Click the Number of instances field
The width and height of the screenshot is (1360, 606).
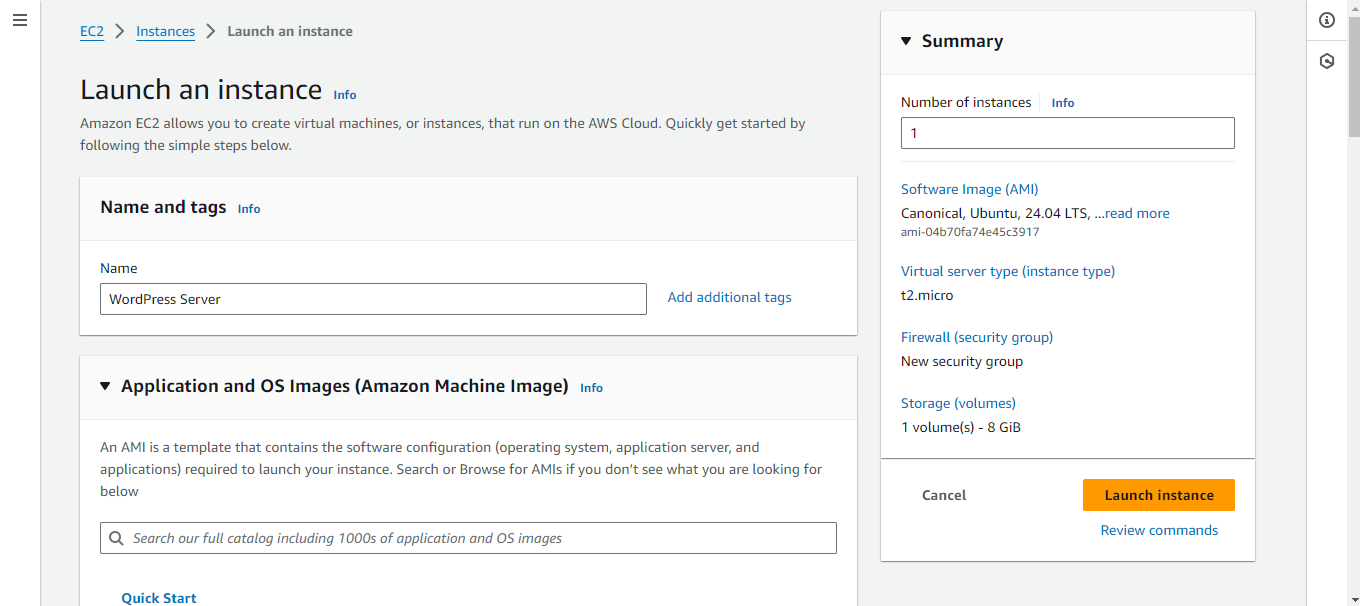point(1067,133)
